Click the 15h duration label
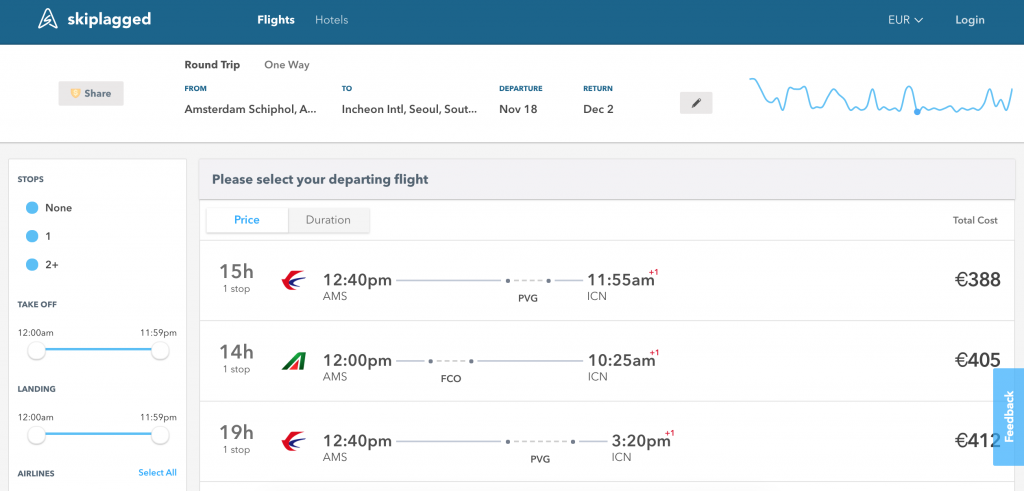The height and width of the screenshot is (491, 1024). [x=236, y=272]
